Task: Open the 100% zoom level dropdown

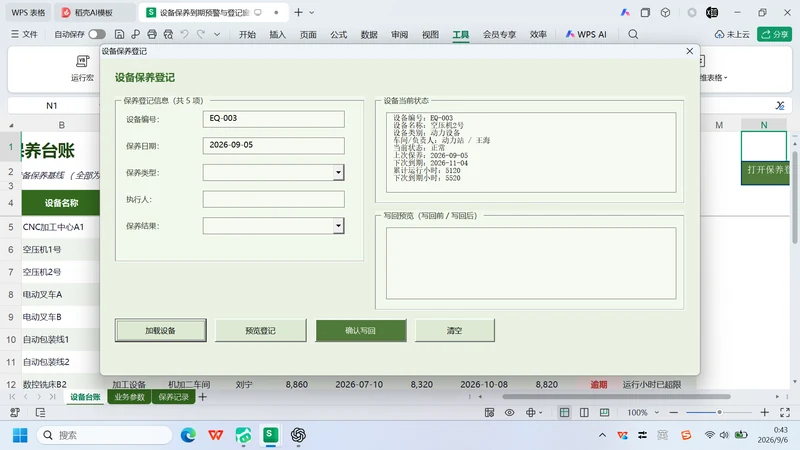Action: pyautogui.click(x=643, y=412)
